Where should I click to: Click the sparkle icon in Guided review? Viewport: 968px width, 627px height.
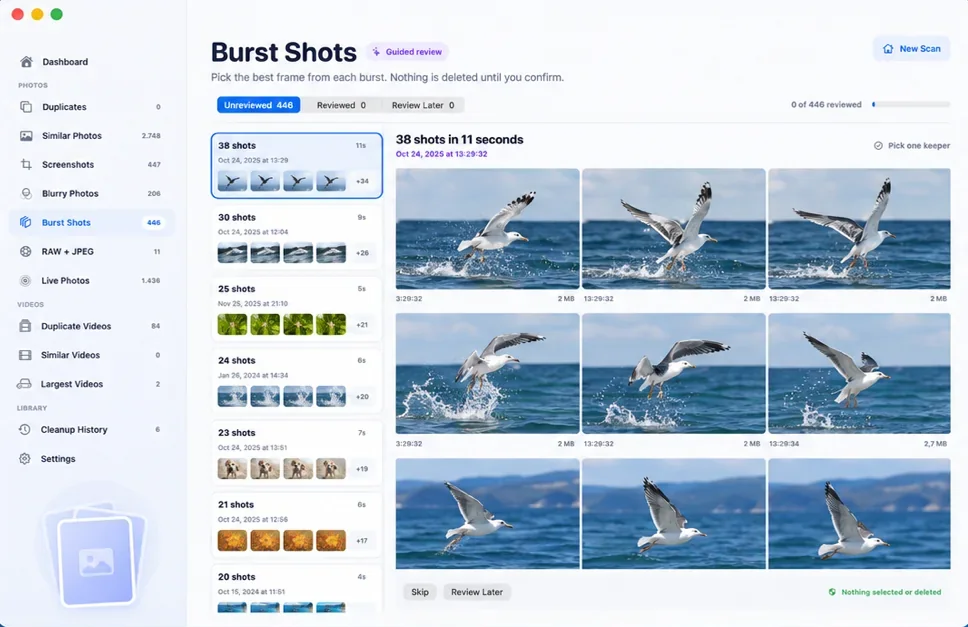(376, 52)
